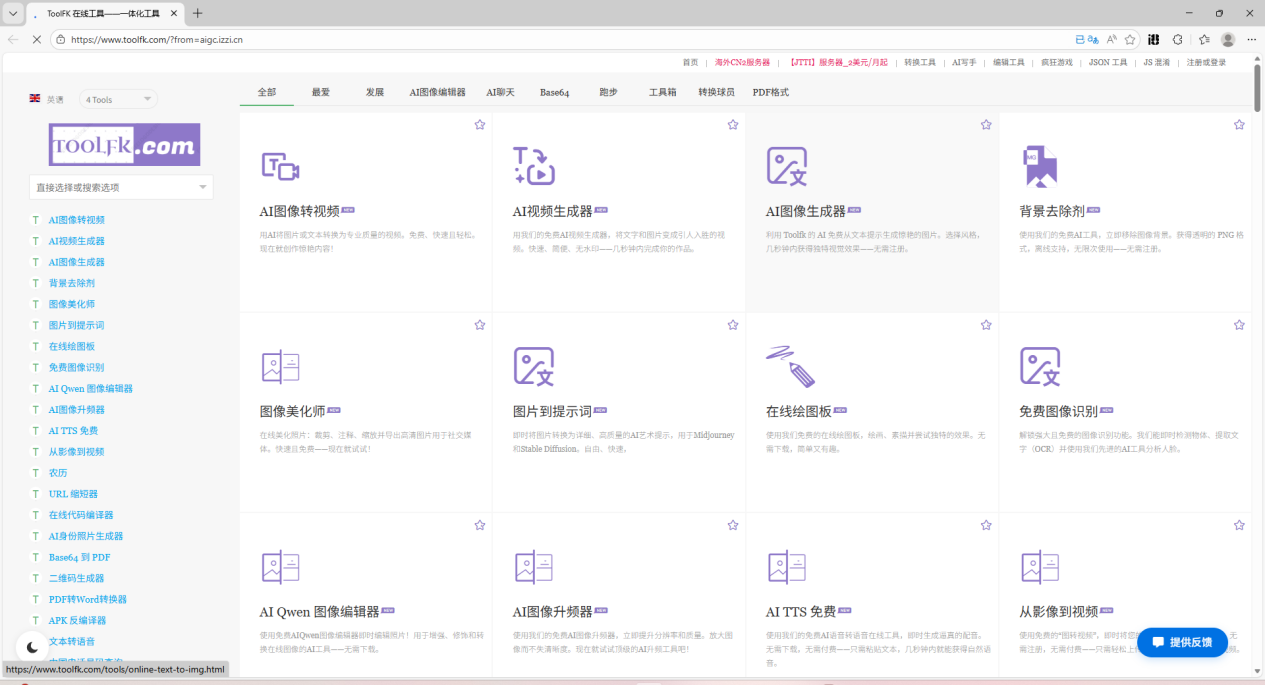This screenshot has height=685, width=1265.
Task: Open the AI图像生成器 tool icon
Action: click(x=787, y=166)
